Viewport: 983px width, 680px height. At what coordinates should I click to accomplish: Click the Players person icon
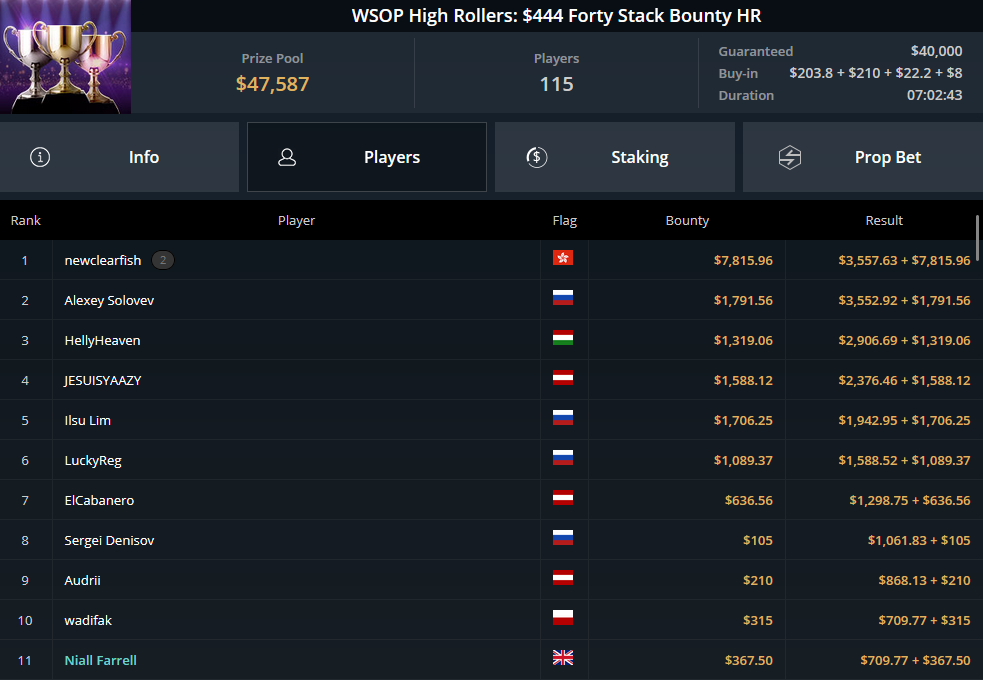pos(287,157)
